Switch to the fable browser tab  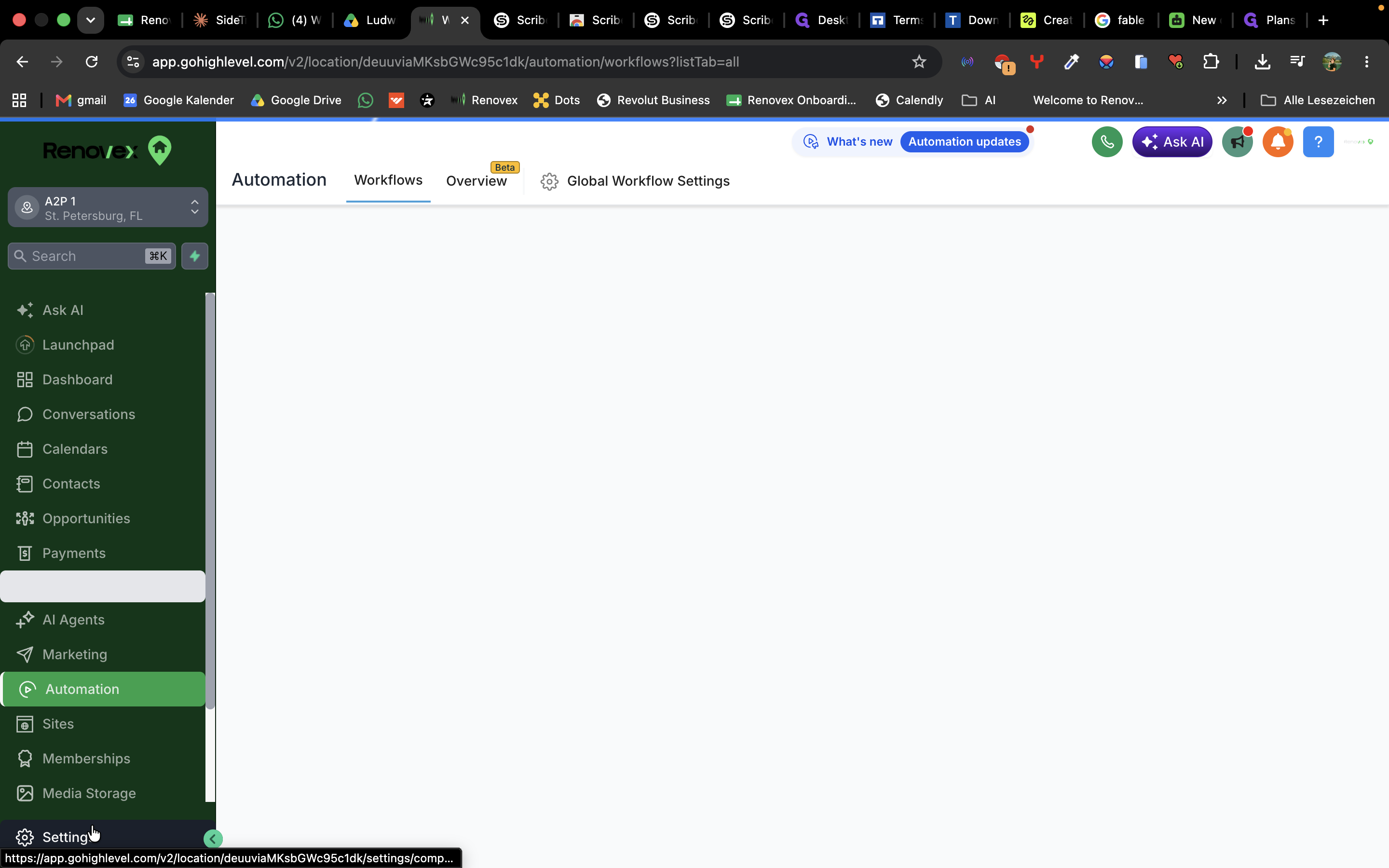(x=1120, y=20)
